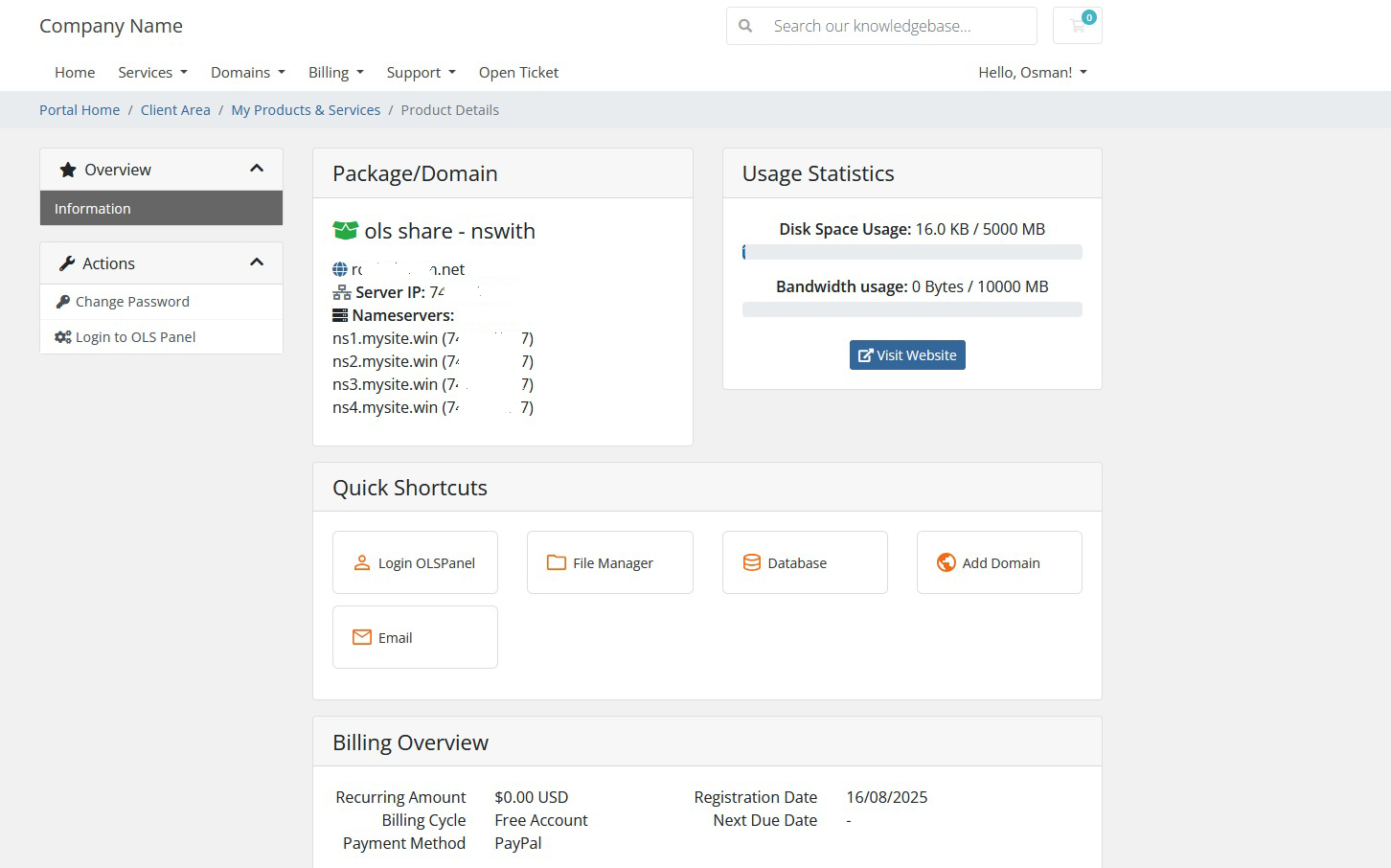1391x868 pixels.
Task: Collapse the Overview panel chevron
Action: 257,169
